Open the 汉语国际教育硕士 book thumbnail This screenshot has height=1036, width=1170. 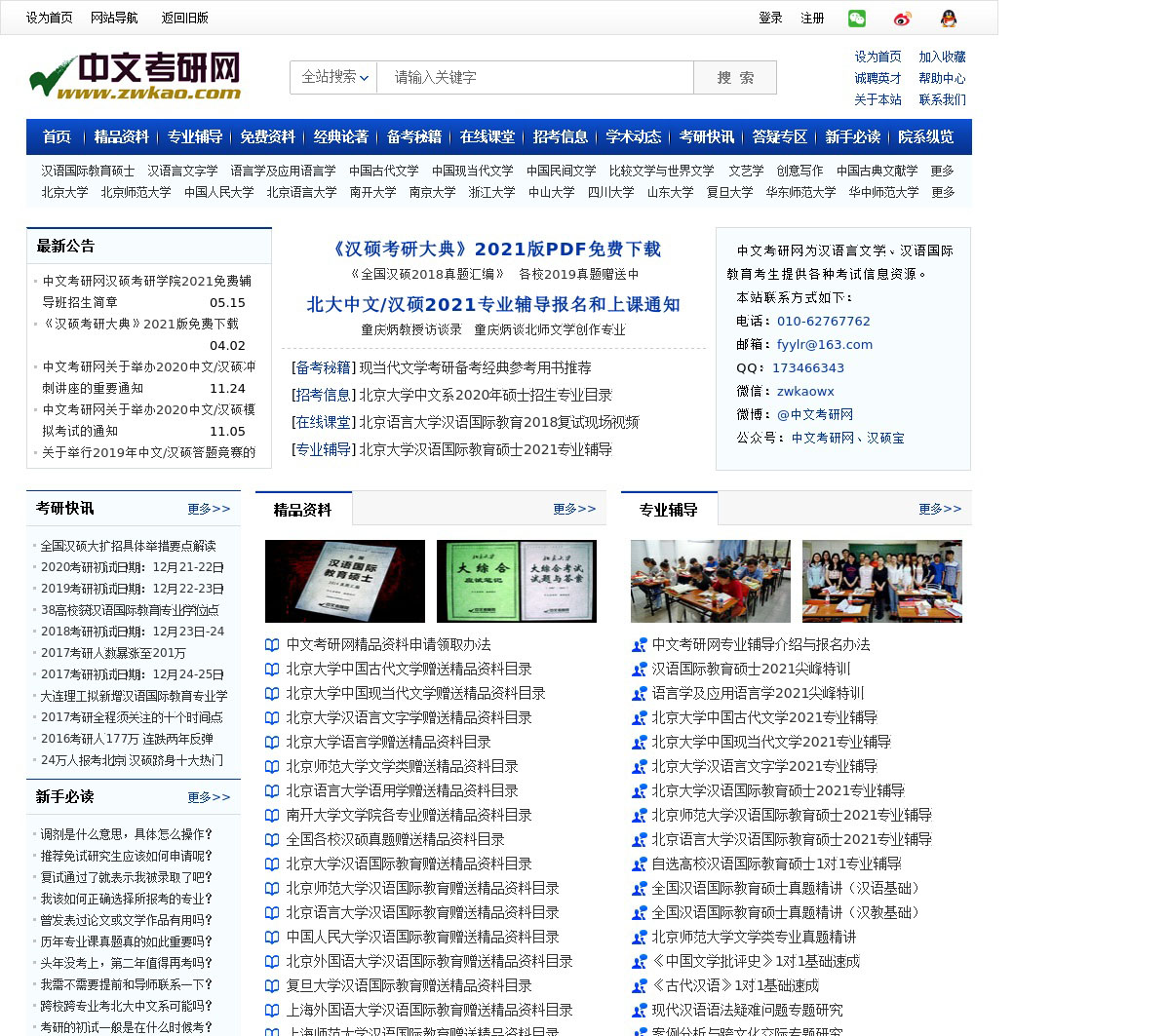point(345,581)
